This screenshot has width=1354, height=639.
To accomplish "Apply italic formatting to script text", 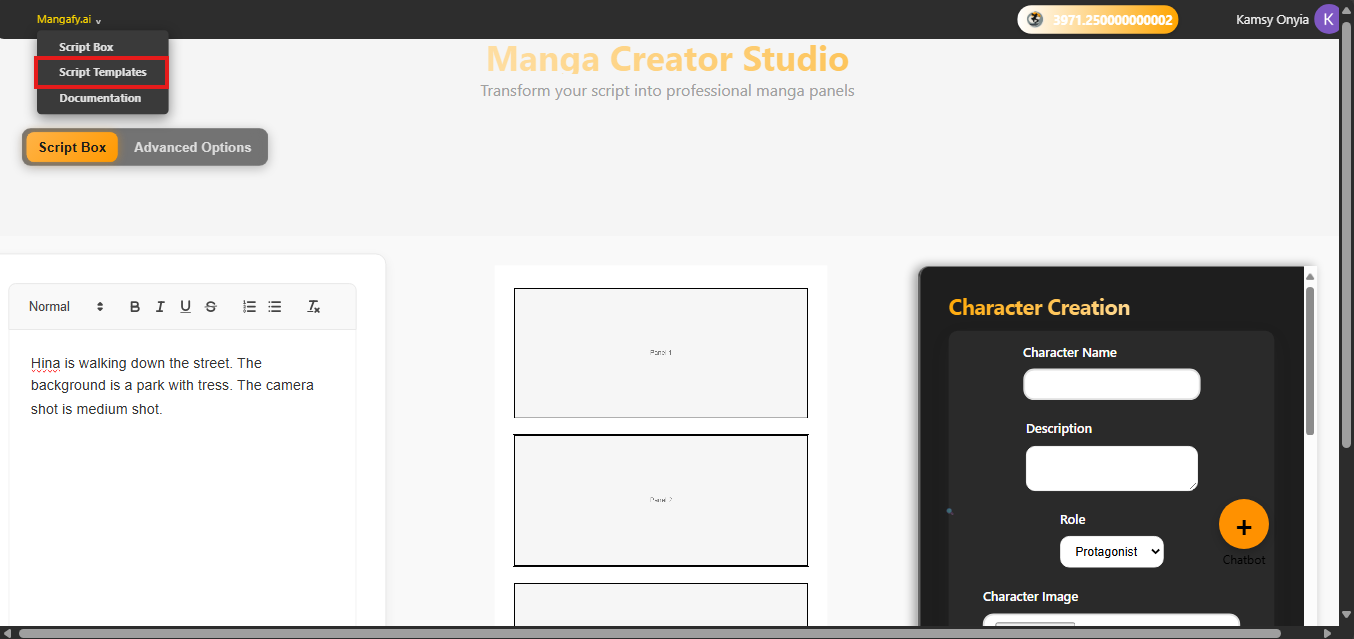I will [160, 306].
